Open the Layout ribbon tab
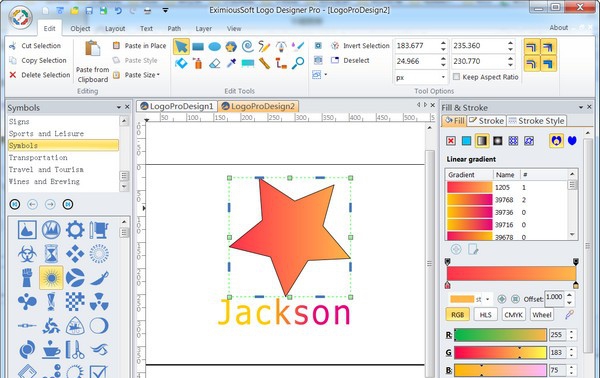The width and height of the screenshot is (600, 378). pos(115,28)
